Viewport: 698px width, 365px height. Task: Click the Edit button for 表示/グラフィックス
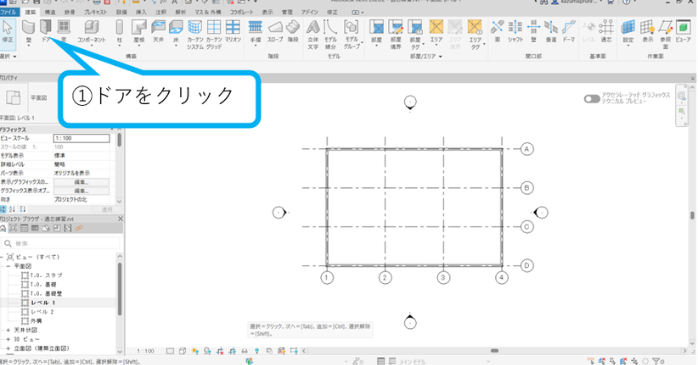tap(81, 182)
